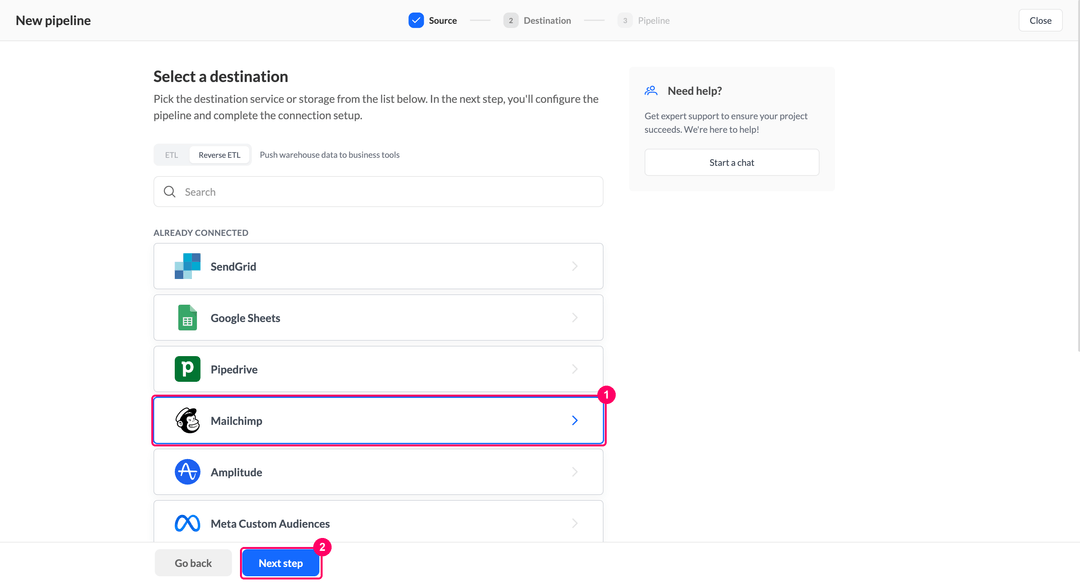Viewport: 1080px width, 583px height.
Task: Focus the destination Search field
Action: tap(378, 192)
